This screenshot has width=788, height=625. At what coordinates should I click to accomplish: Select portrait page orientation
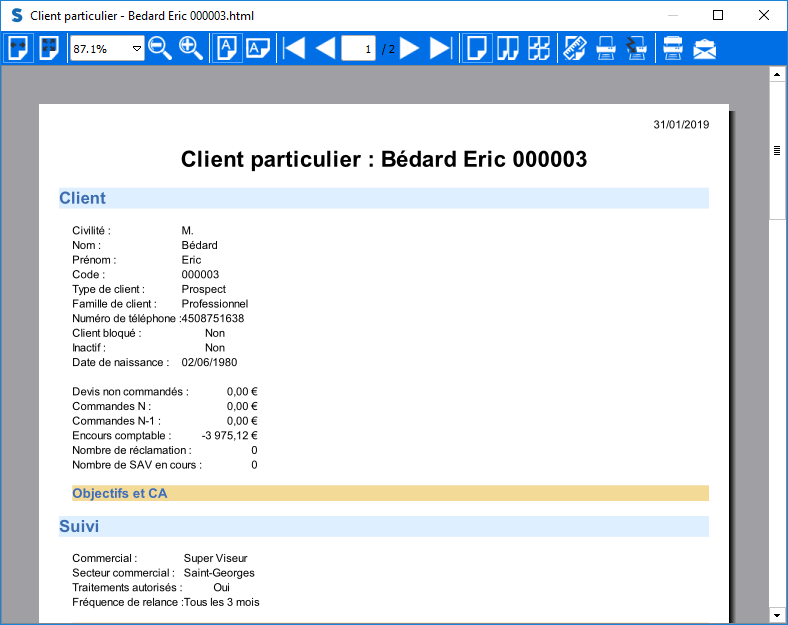227,48
